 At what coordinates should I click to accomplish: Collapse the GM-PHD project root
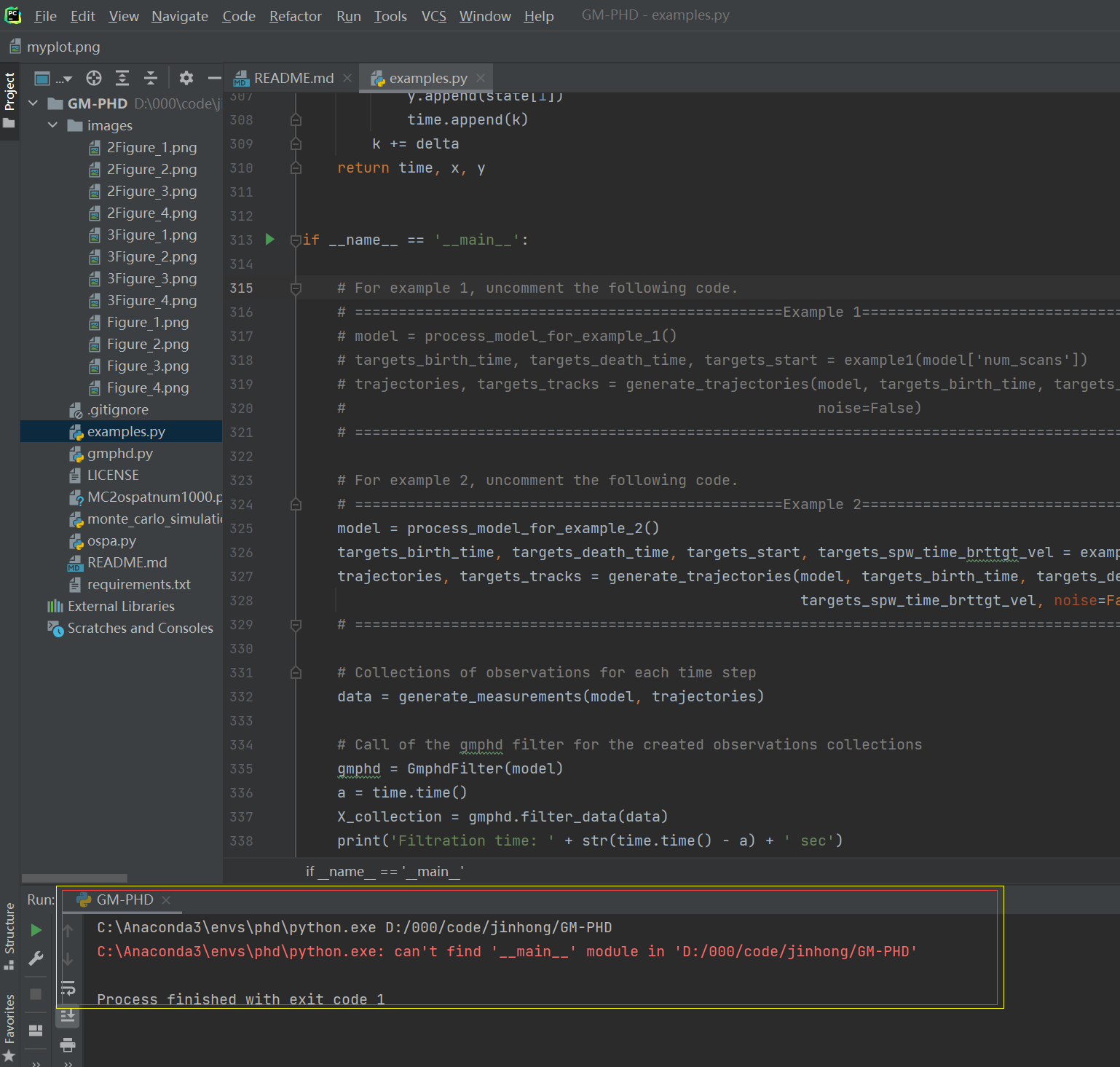[33, 103]
